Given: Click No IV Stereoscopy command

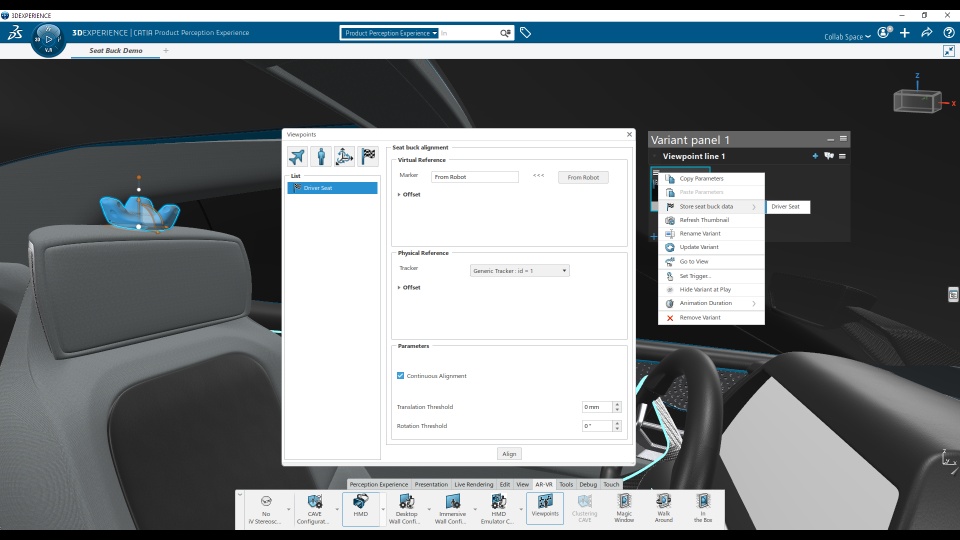Looking at the screenshot, I should click(266, 509).
